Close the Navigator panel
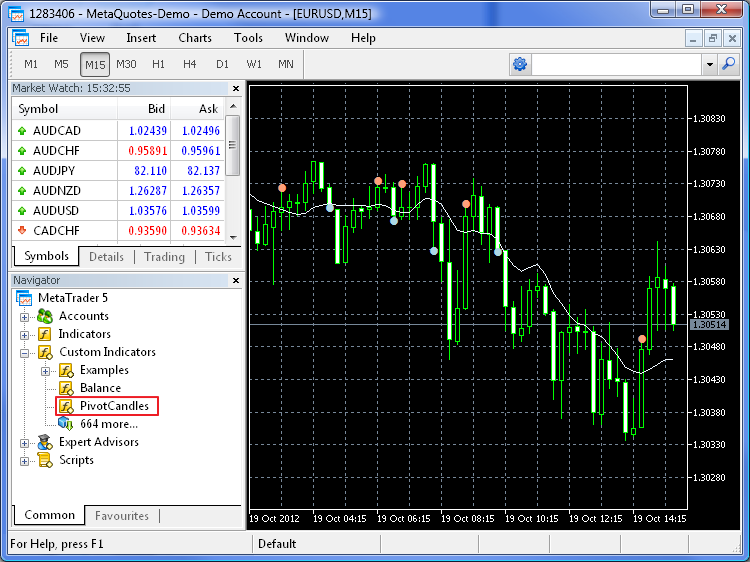Viewport: 750px width, 562px height. click(x=236, y=281)
